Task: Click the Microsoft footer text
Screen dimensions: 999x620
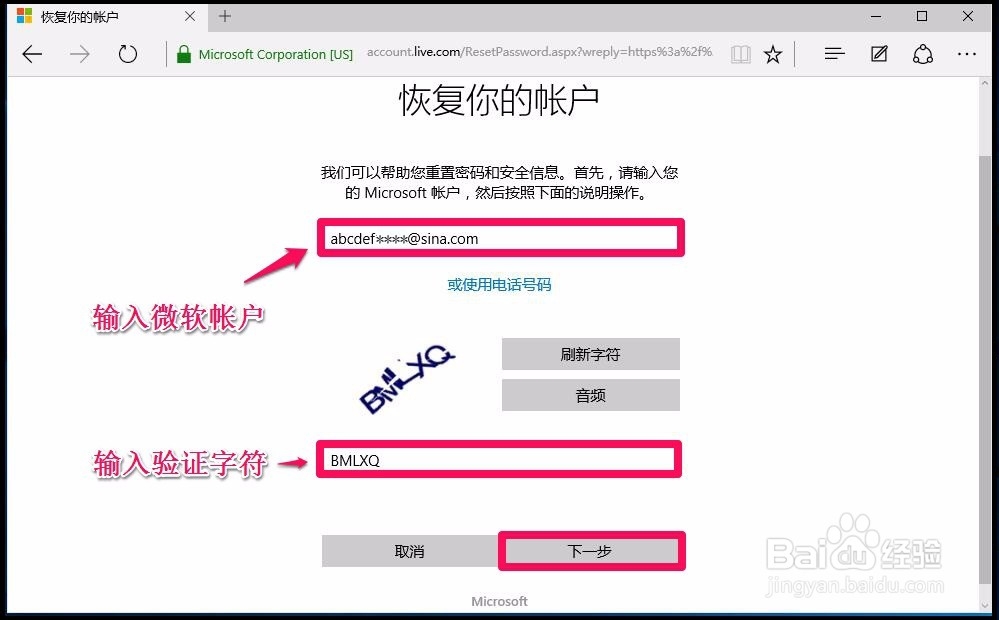Action: (499, 601)
